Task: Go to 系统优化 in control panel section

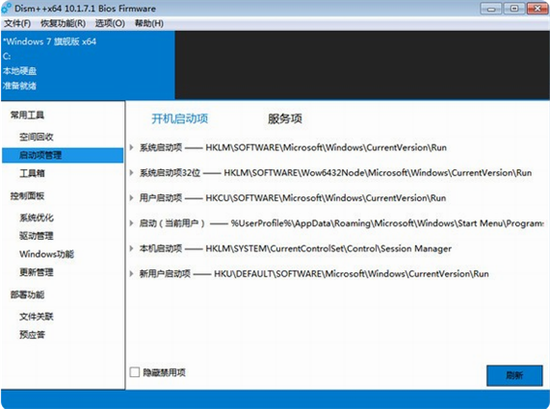Action: tap(36, 217)
